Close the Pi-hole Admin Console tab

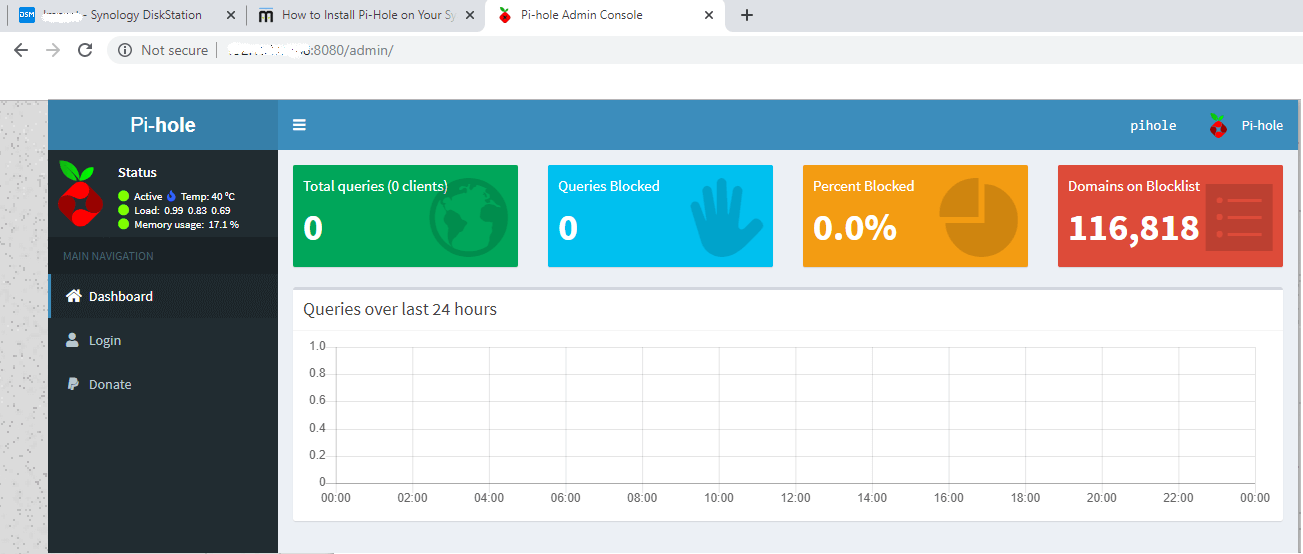(710, 15)
